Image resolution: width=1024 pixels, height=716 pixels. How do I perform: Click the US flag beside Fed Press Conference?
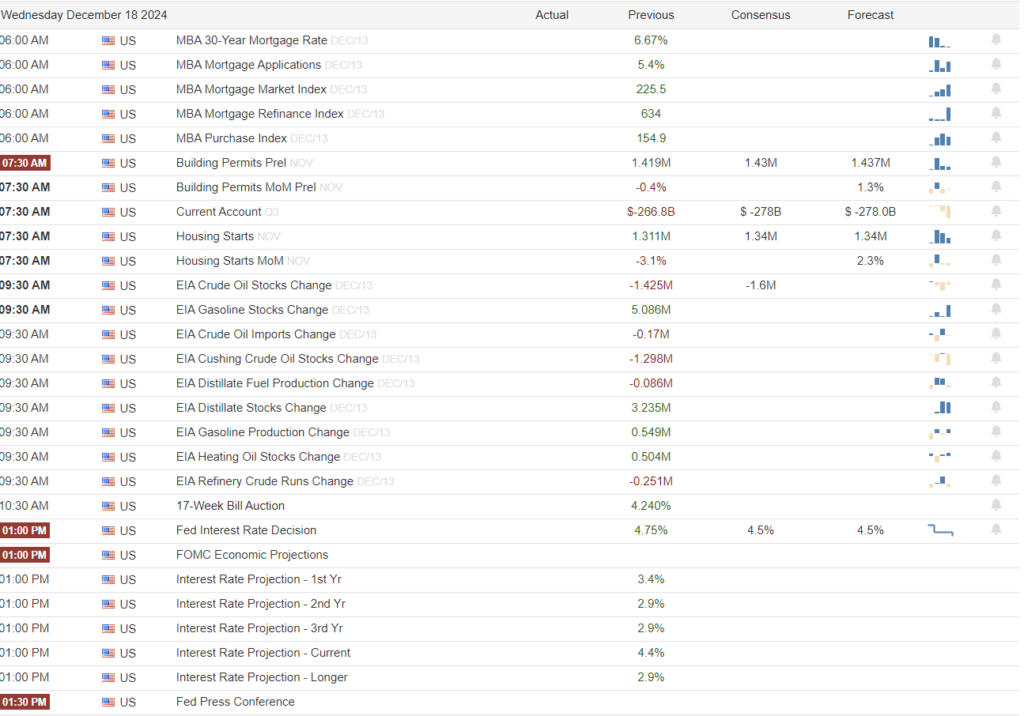[108, 702]
